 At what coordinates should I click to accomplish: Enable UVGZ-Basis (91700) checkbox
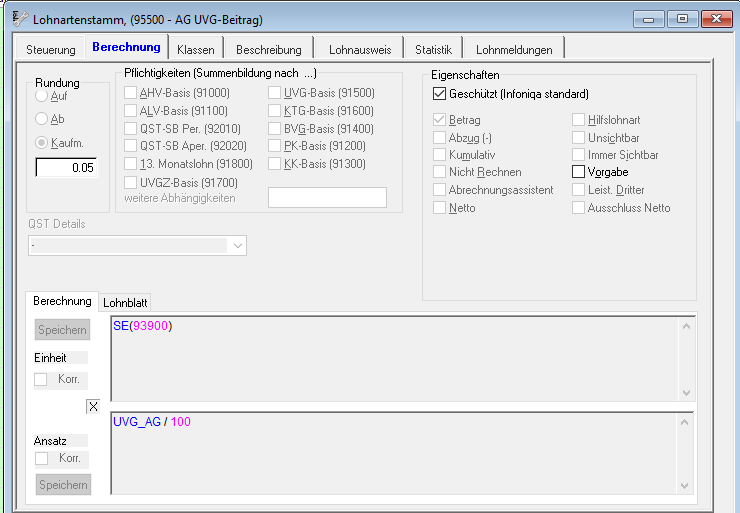coord(130,183)
